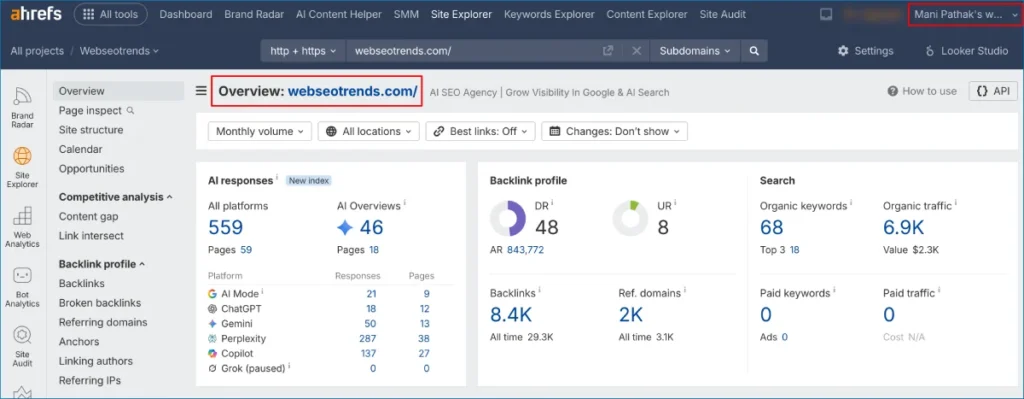
Task: Open Broken backlinks
Action: tap(99, 303)
